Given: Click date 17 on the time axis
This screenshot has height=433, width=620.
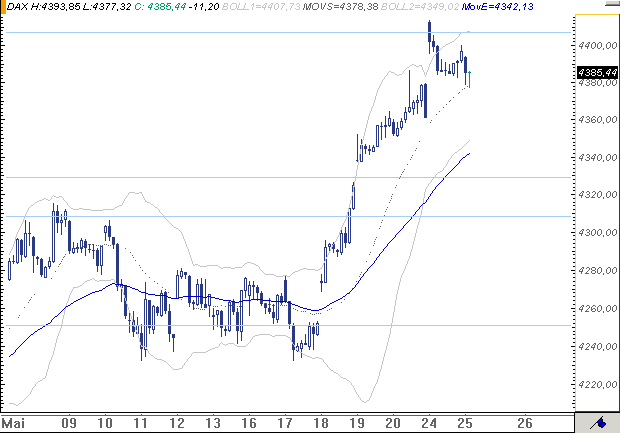Looking at the screenshot, I should (285, 424).
